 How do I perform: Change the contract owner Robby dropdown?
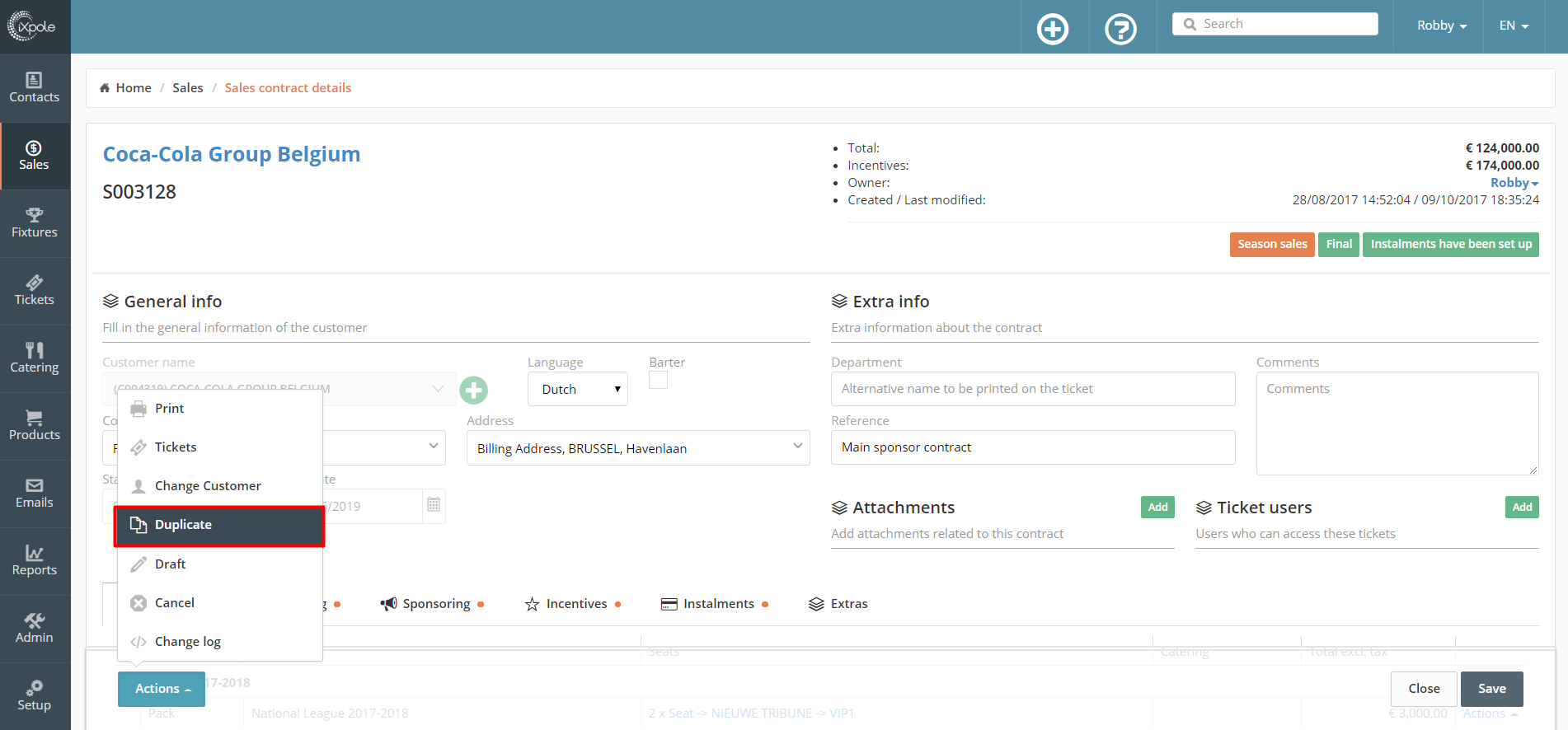[1514, 183]
